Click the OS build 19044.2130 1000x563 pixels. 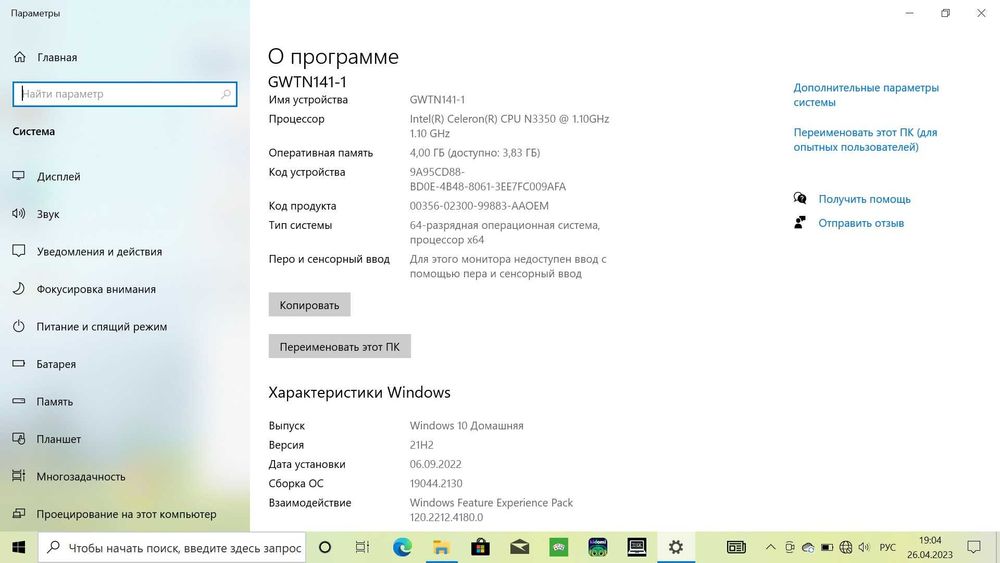436,483
